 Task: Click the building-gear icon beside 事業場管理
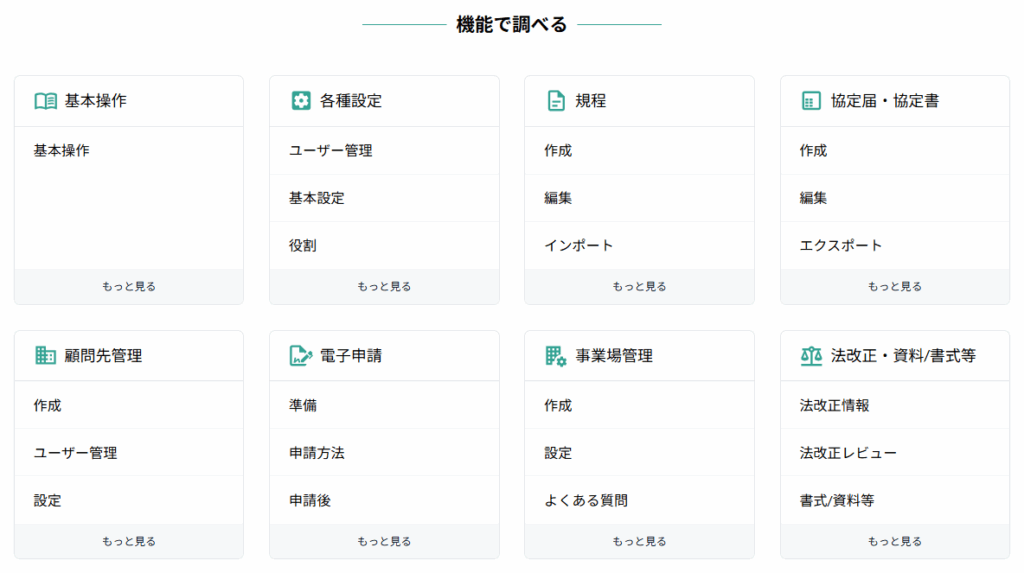coord(556,356)
